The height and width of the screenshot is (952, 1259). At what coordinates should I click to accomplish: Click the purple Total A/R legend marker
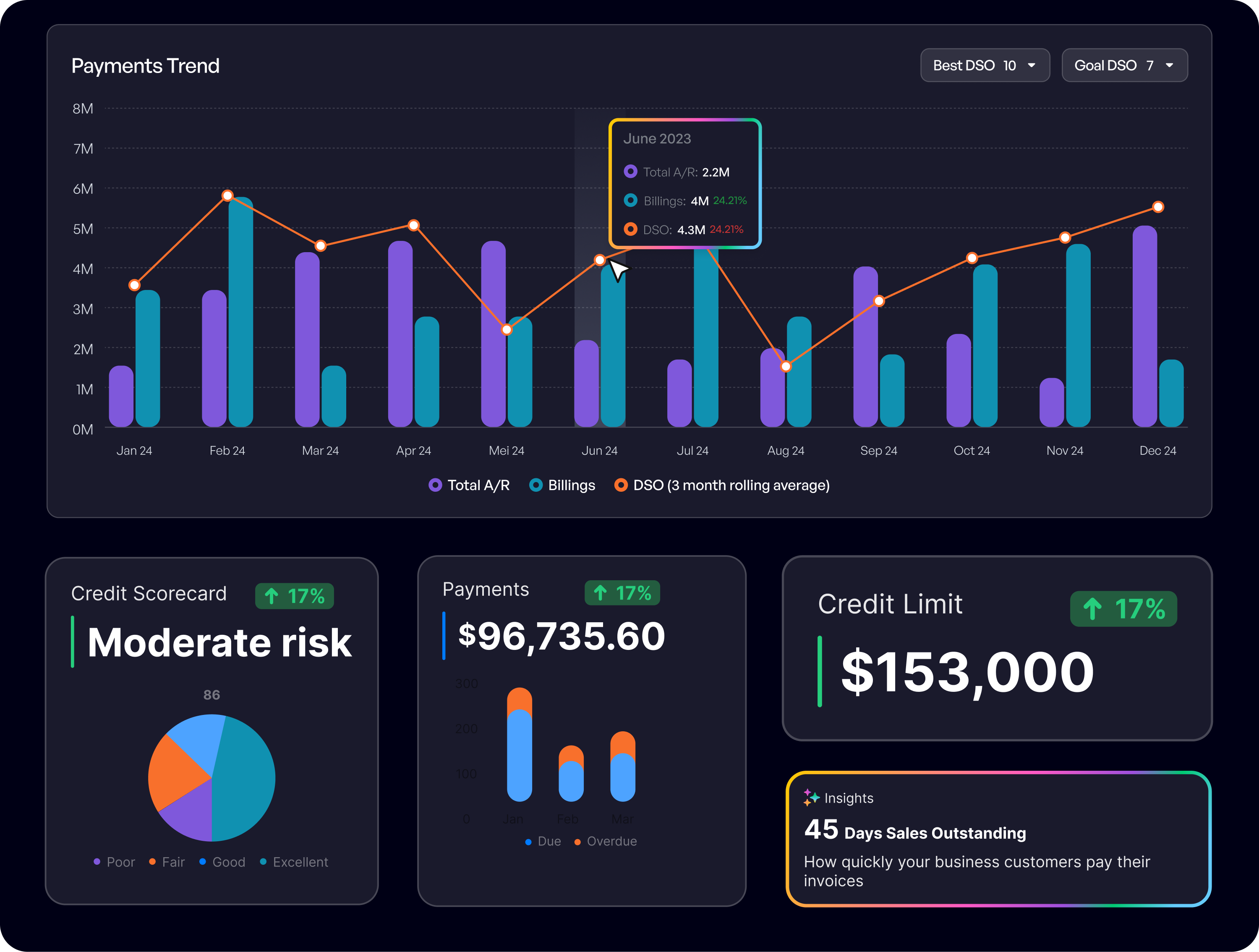pos(436,485)
